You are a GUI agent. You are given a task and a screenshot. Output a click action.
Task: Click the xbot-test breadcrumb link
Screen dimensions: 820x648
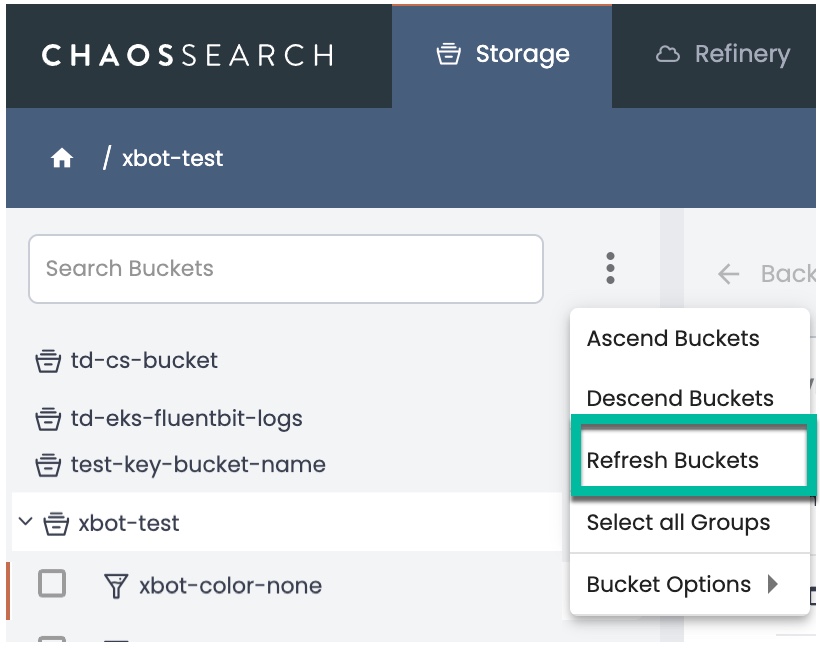(172, 158)
